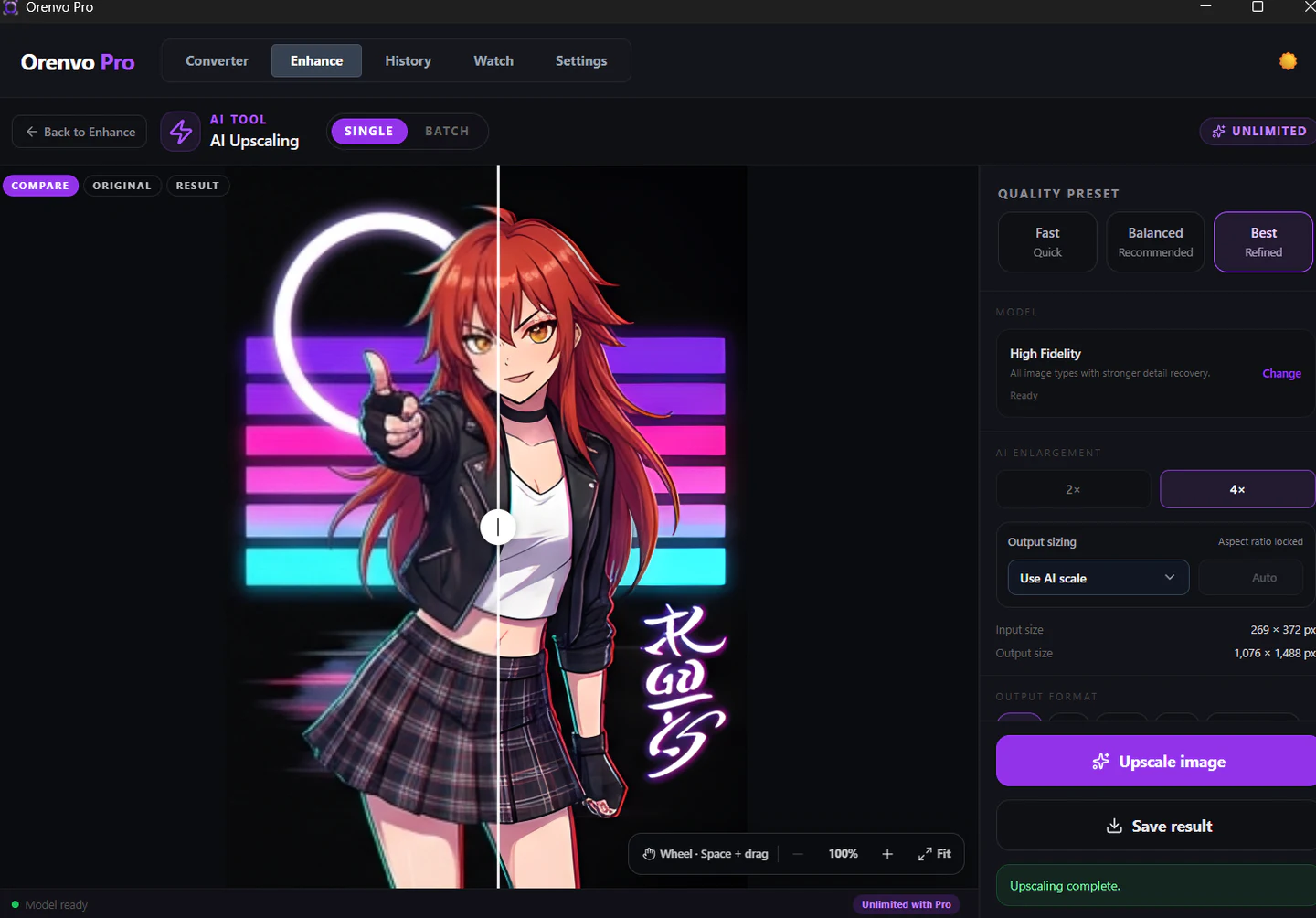
Task: Click the Orenvo Pro logo
Action: coord(78,62)
